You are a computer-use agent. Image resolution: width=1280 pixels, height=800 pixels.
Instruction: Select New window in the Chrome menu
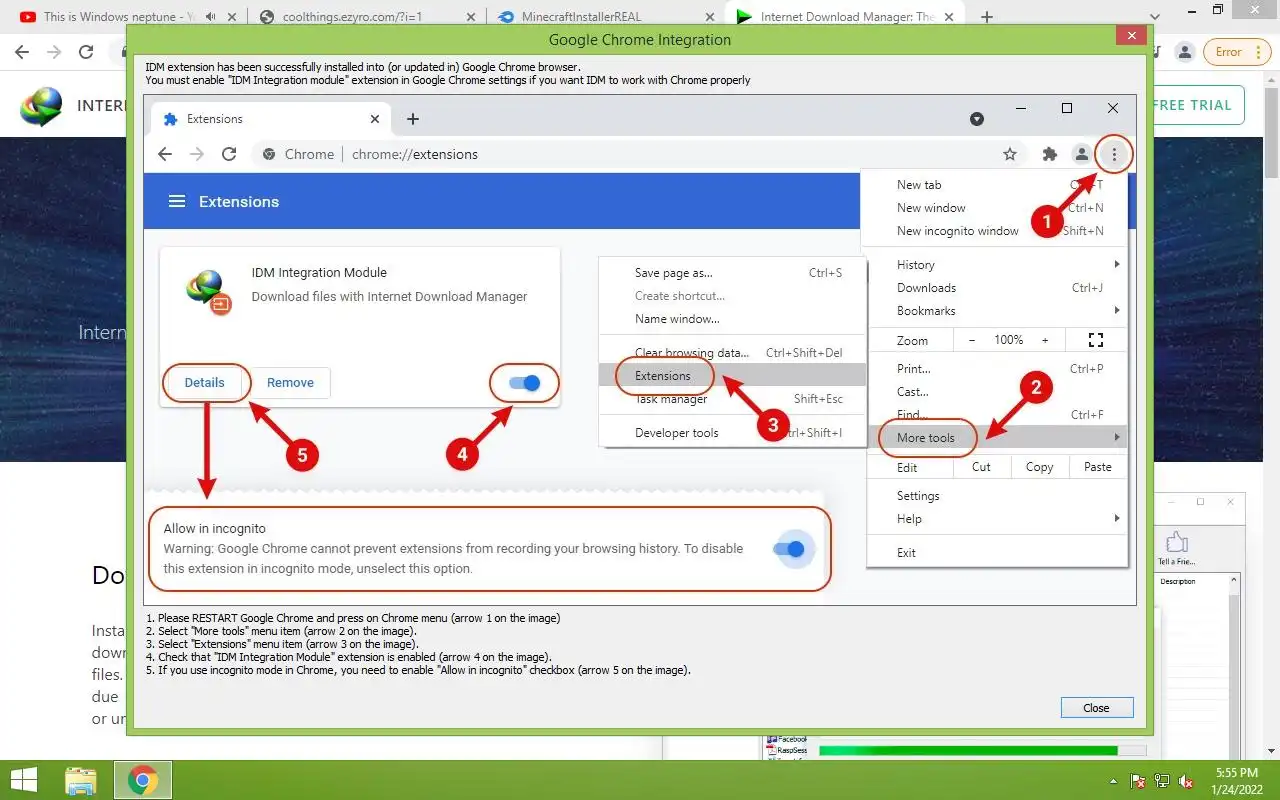click(931, 208)
